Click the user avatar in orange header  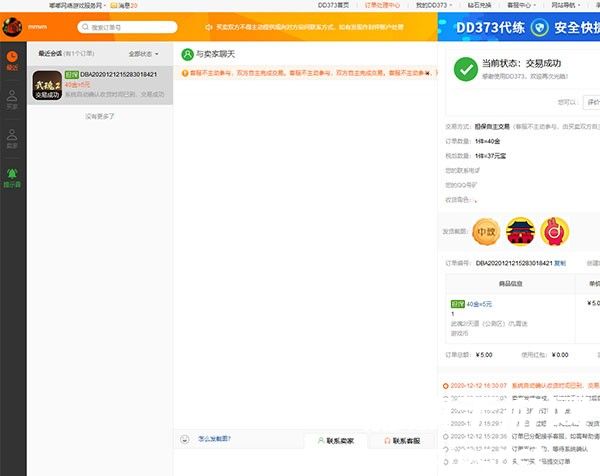point(12,27)
